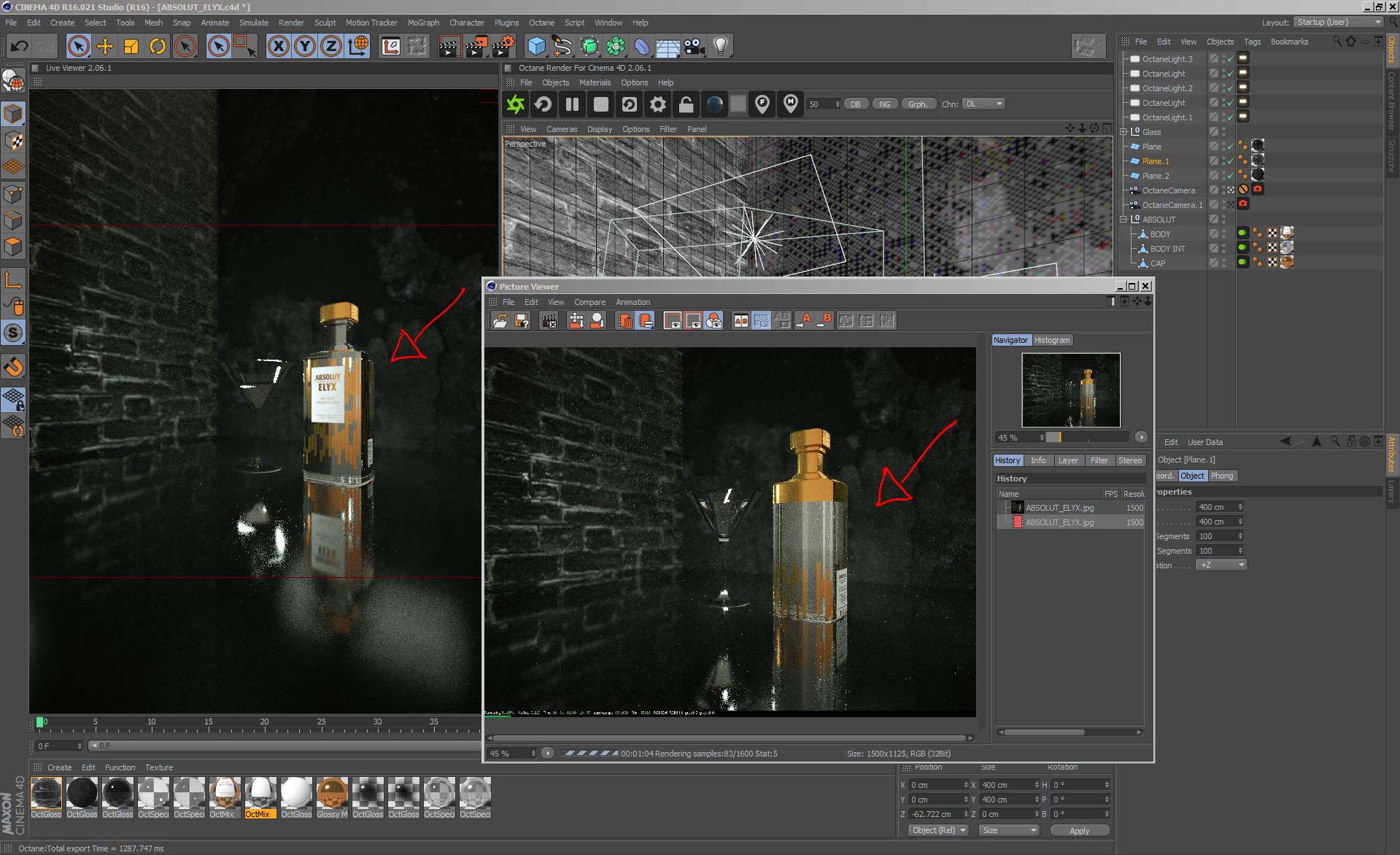
Task: Toggle the Z axis lock
Action: click(331, 46)
